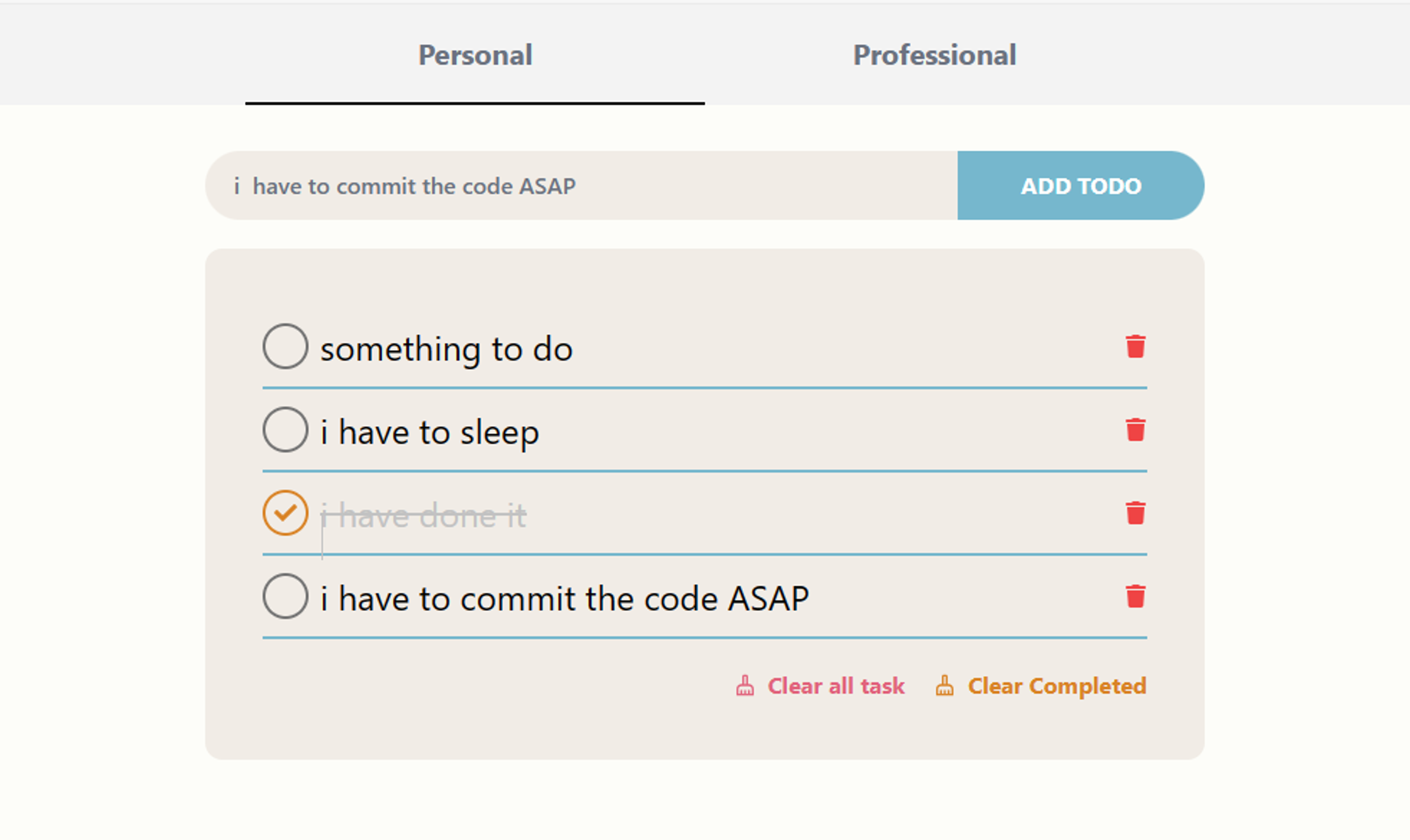
Task: Click the 'Clear all task' link
Action: tap(835, 686)
